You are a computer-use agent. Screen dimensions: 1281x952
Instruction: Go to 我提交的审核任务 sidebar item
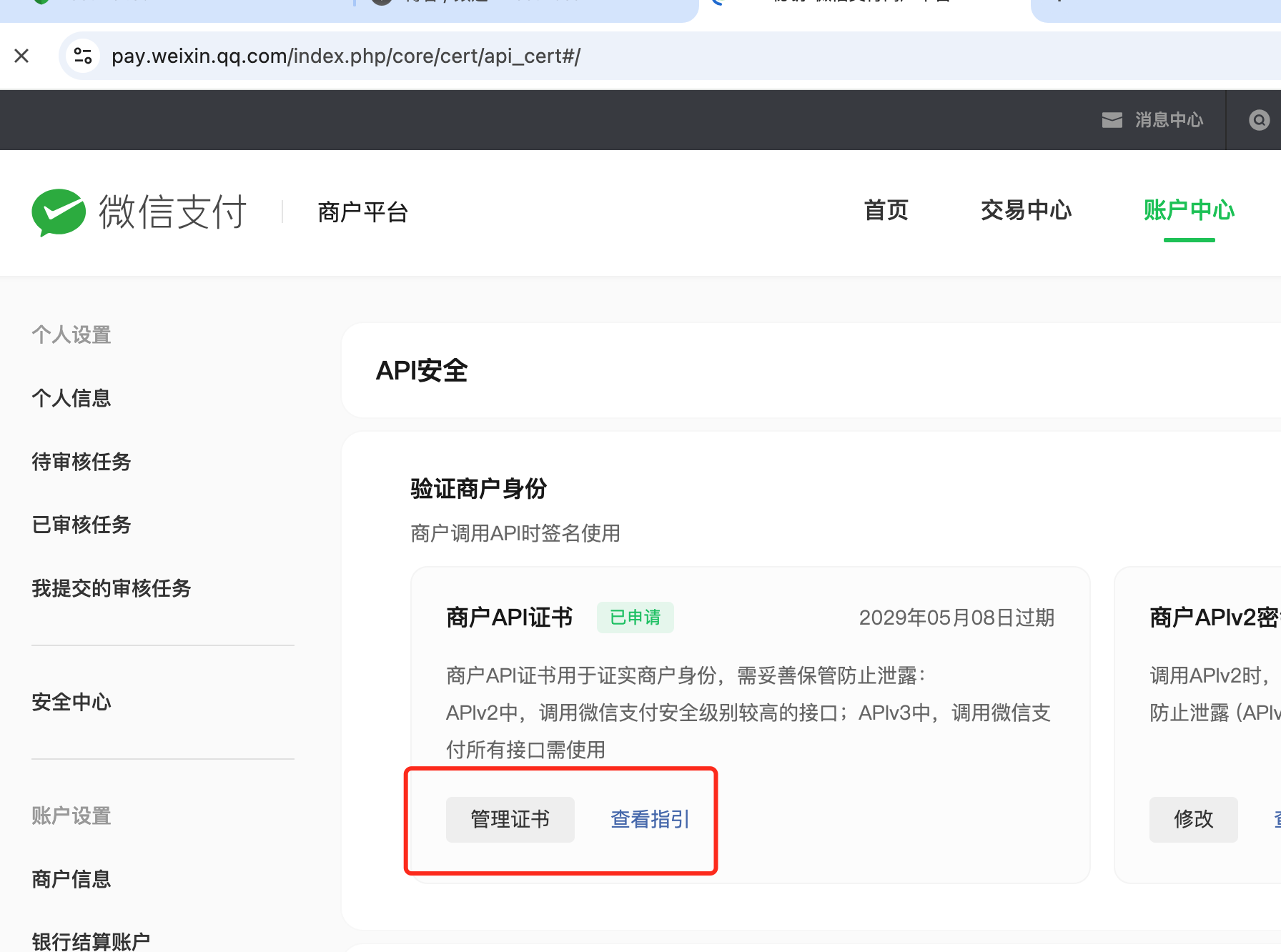click(112, 588)
